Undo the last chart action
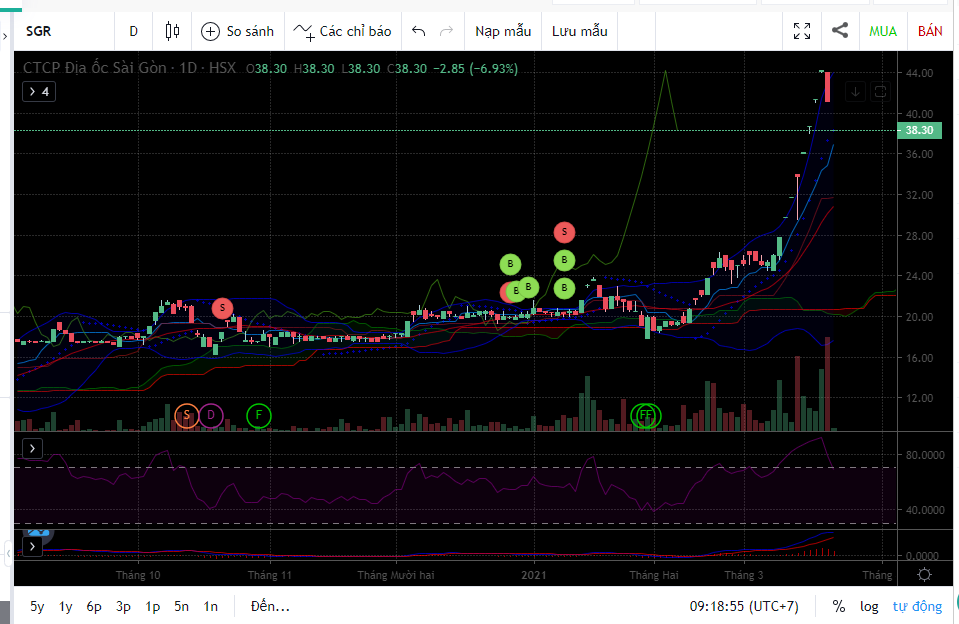 click(x=419, y=31)
